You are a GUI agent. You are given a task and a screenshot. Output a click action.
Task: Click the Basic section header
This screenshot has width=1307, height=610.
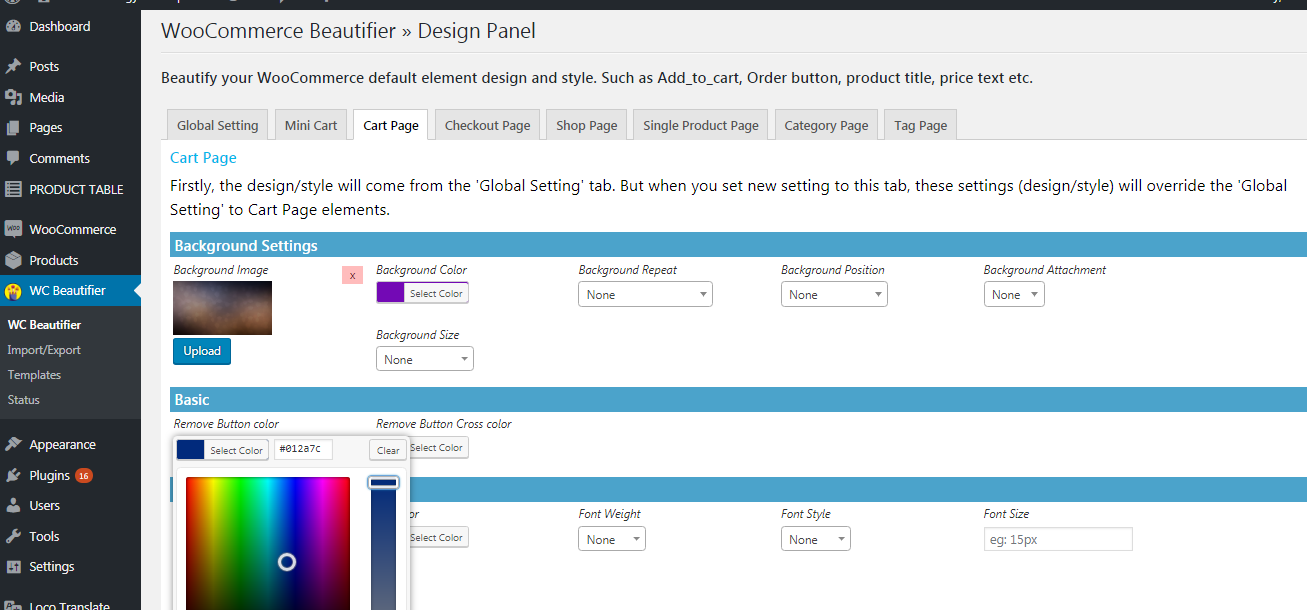click(738, 399)
